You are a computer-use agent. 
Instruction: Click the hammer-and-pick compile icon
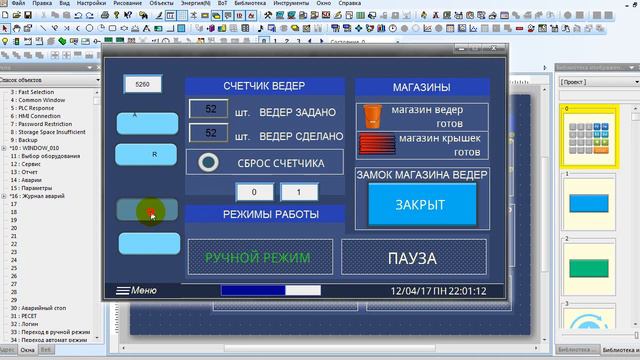pos(268,16)
